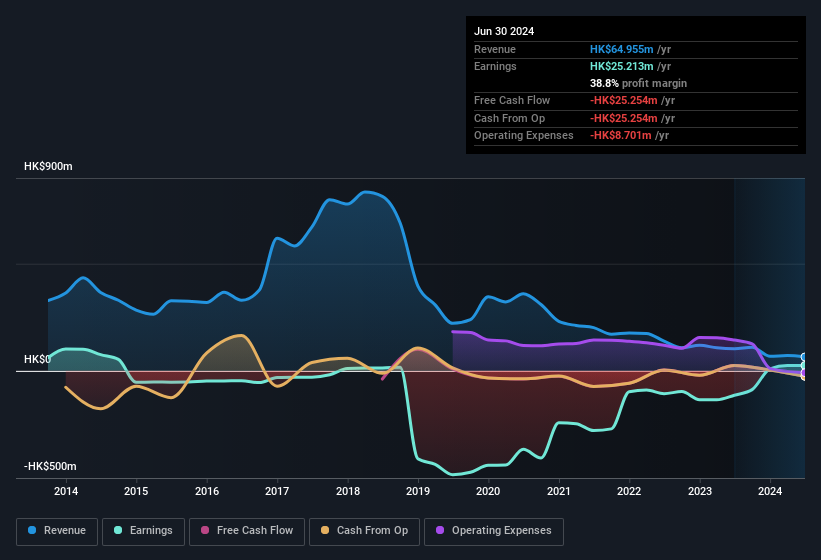Toggle the Free Cash Flow legend button

coord(247,531)
